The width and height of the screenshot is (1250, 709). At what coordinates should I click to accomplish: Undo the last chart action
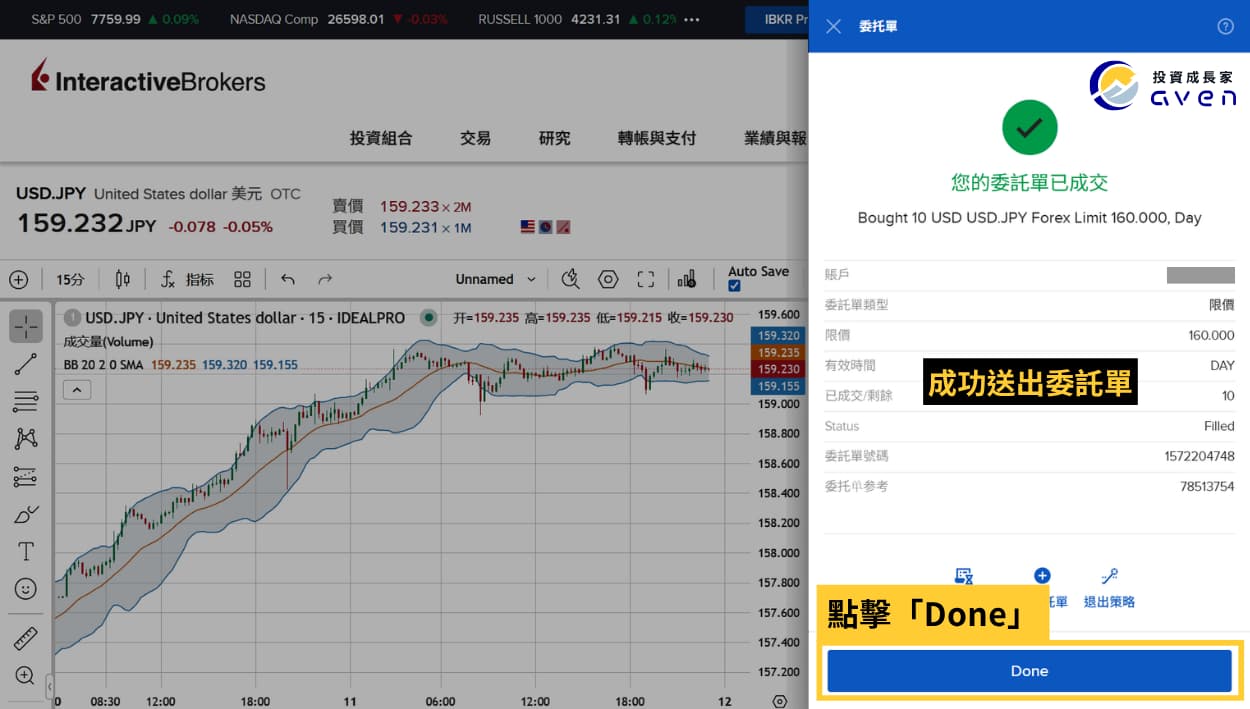coord(288,280)
